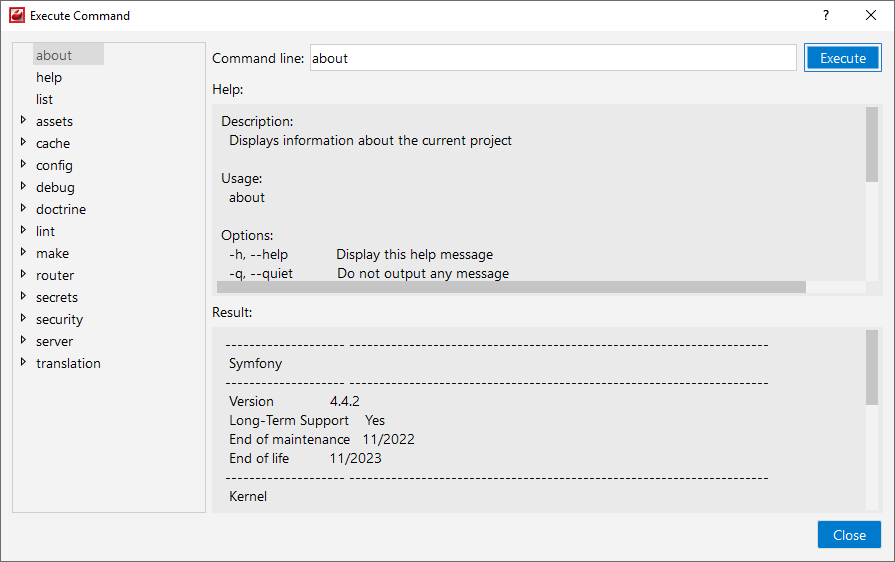Select the 'config' tree label
Screen dimensions: 895x562
click(54, 165)
